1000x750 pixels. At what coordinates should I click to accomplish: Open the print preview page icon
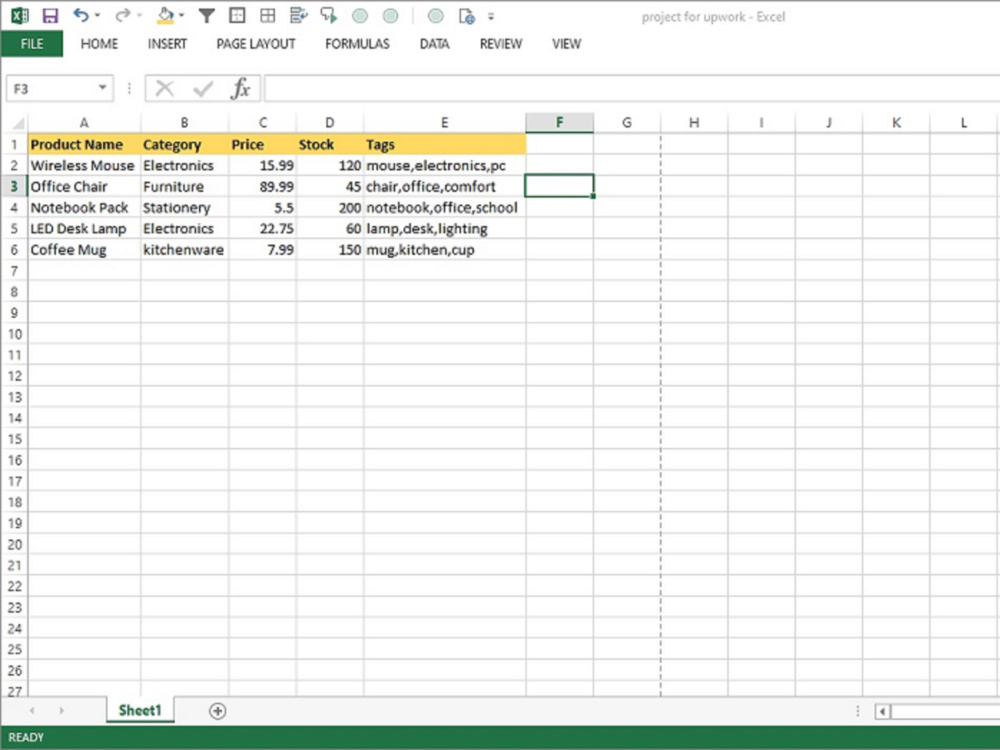click(466, 16)
